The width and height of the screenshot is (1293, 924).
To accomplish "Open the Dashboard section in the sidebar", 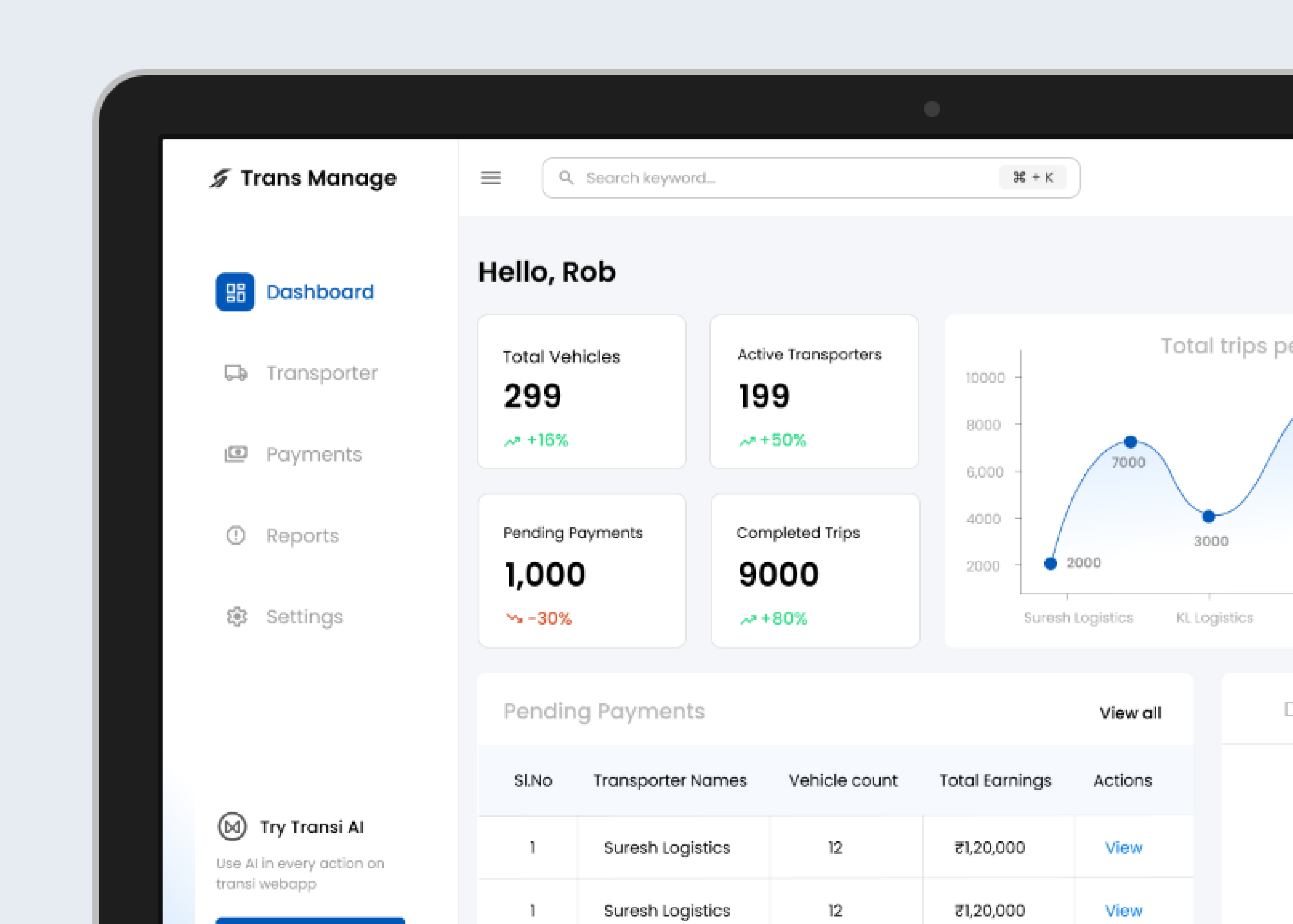I will (320, 292).
